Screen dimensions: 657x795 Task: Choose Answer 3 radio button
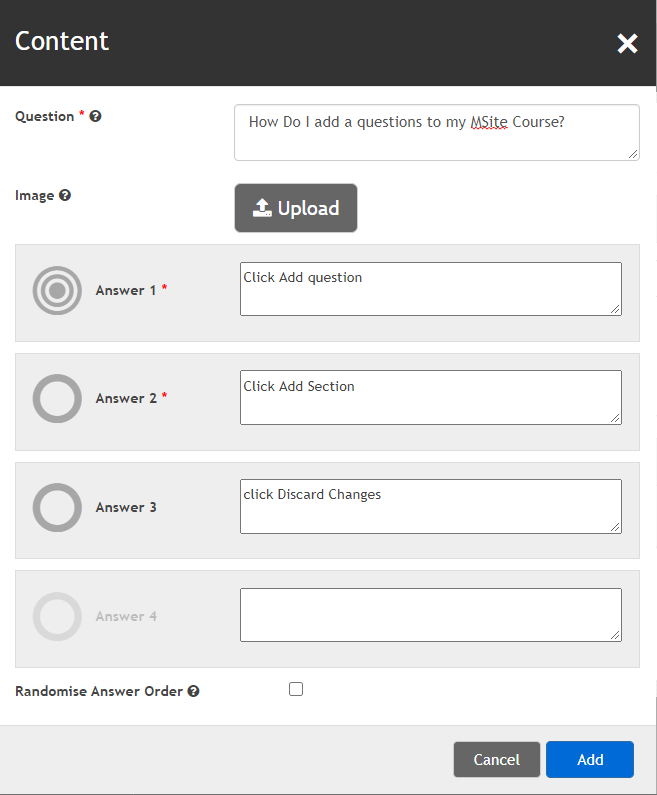click(x=57, y=507)
